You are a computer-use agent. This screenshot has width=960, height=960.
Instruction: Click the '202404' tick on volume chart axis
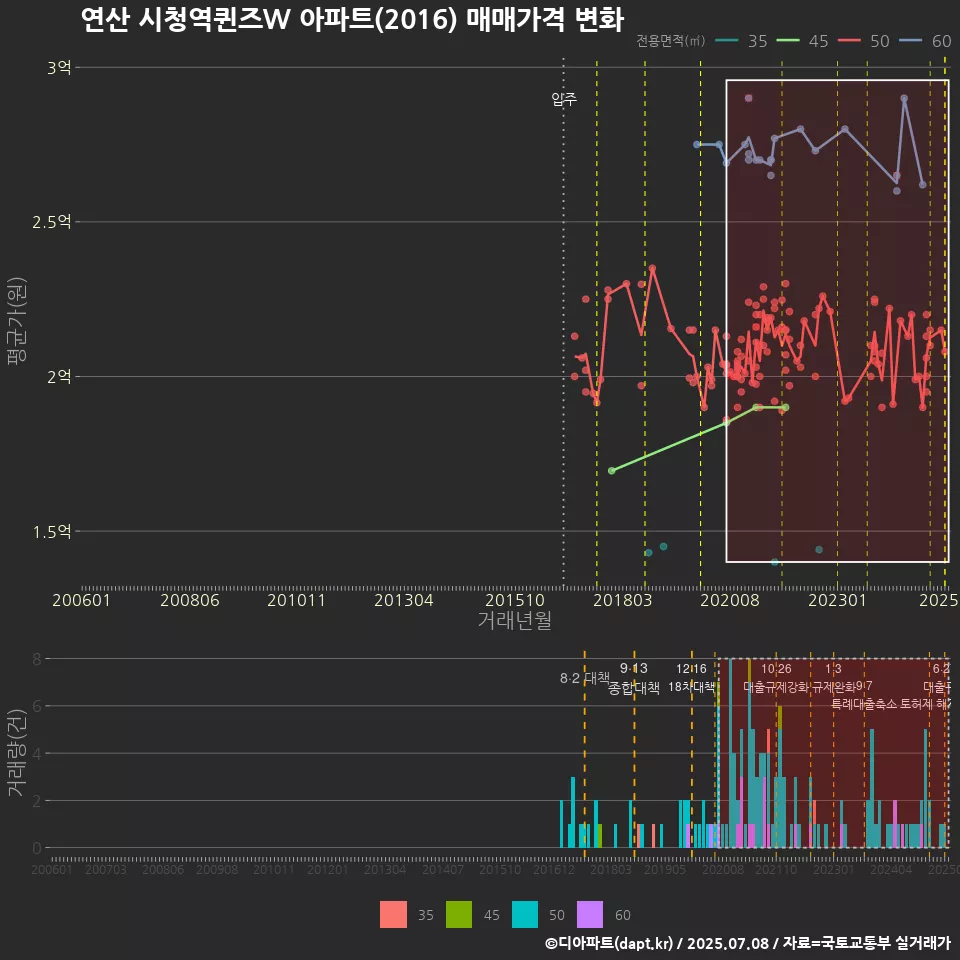(891, 869)
